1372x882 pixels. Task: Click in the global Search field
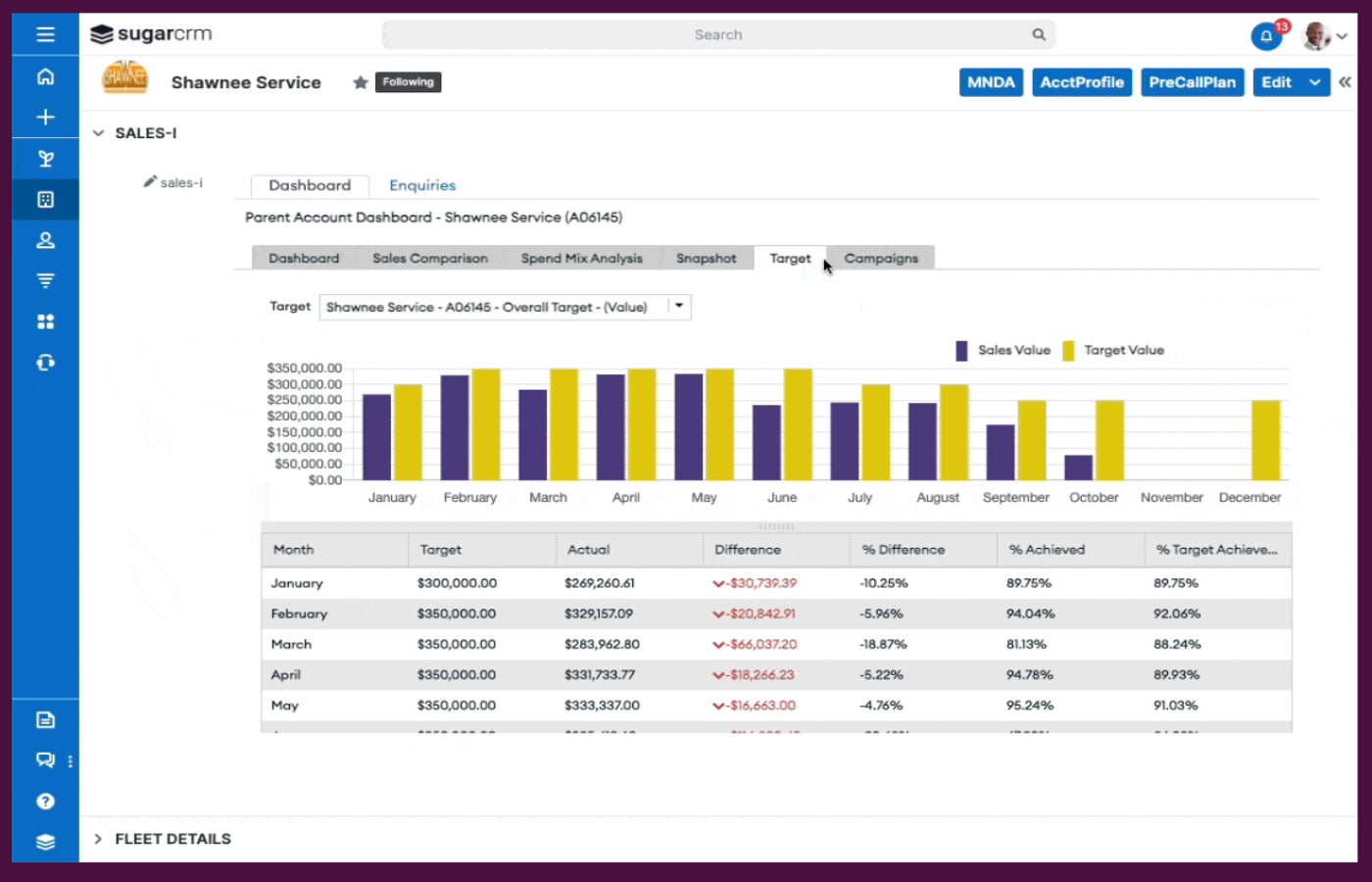click(x=718, y=34)
